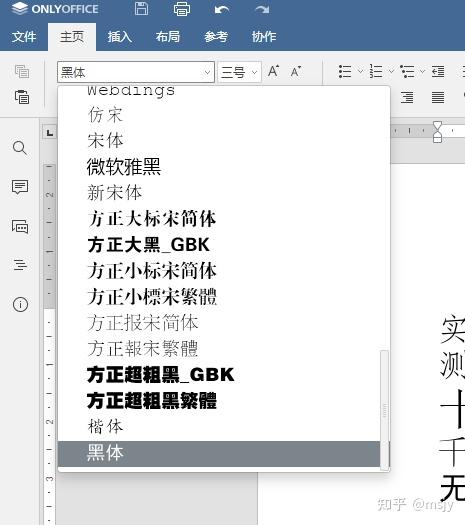Open the Navigation headings panel

[20, 265]
